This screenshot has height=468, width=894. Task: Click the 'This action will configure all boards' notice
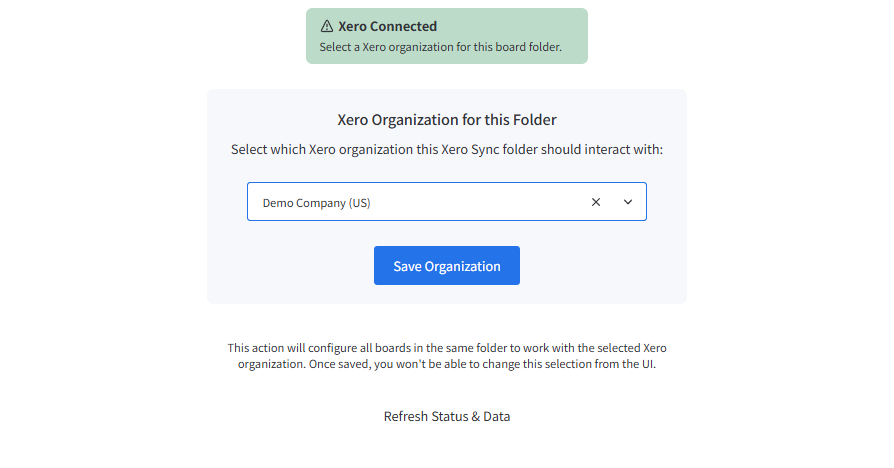(446, 356)
